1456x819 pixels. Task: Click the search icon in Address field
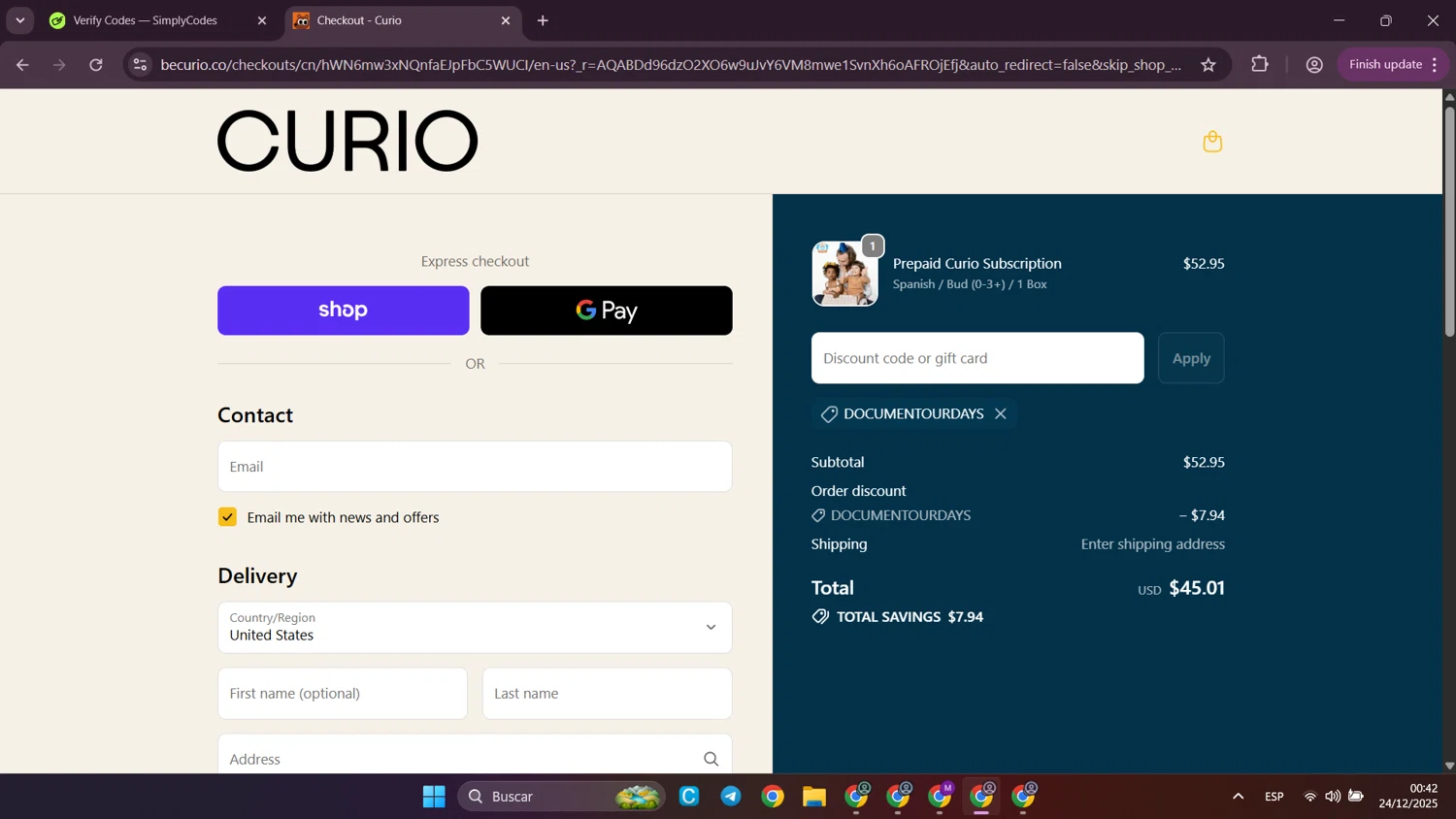point(711,759)
